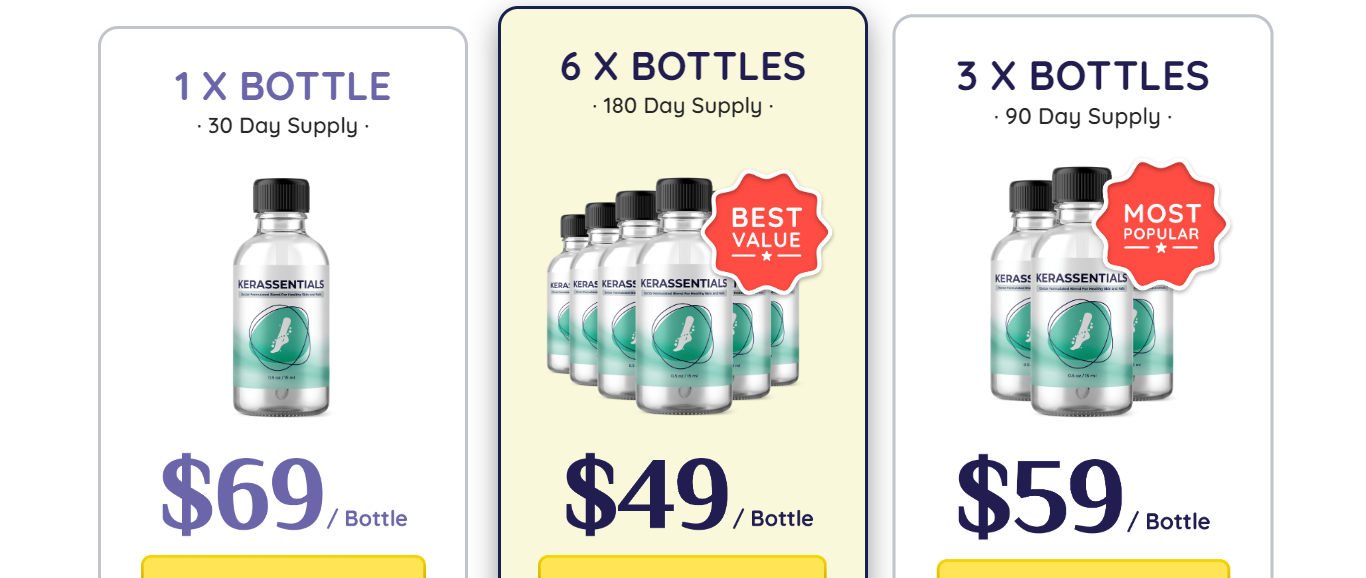The width and height of the screenshot is (1366, 578).
Task: Click the "1 X BOTTLE" heading
Action: (x=283, y=86)
